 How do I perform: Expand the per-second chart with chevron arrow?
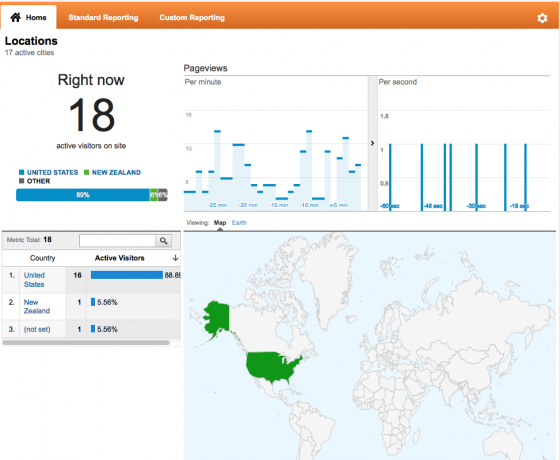(x=372, y=143)
